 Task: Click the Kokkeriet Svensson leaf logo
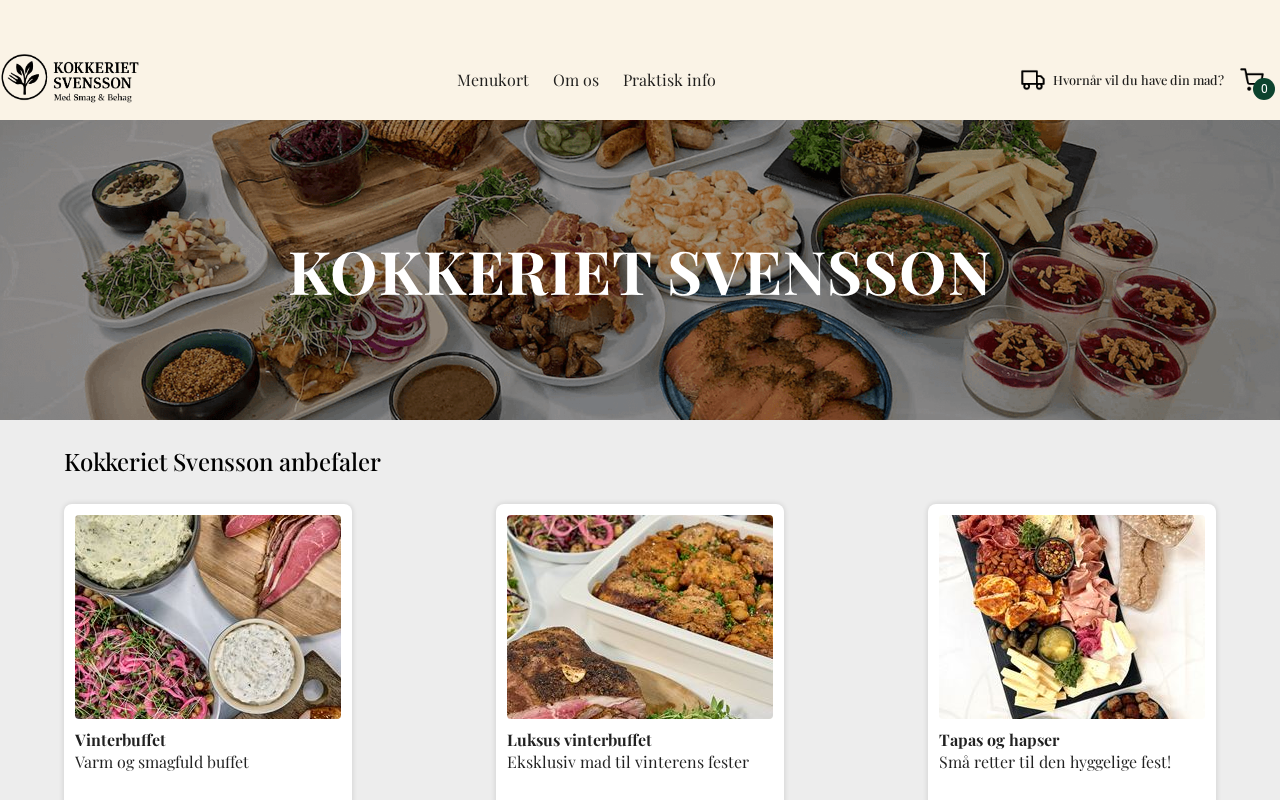coord(25,78)
